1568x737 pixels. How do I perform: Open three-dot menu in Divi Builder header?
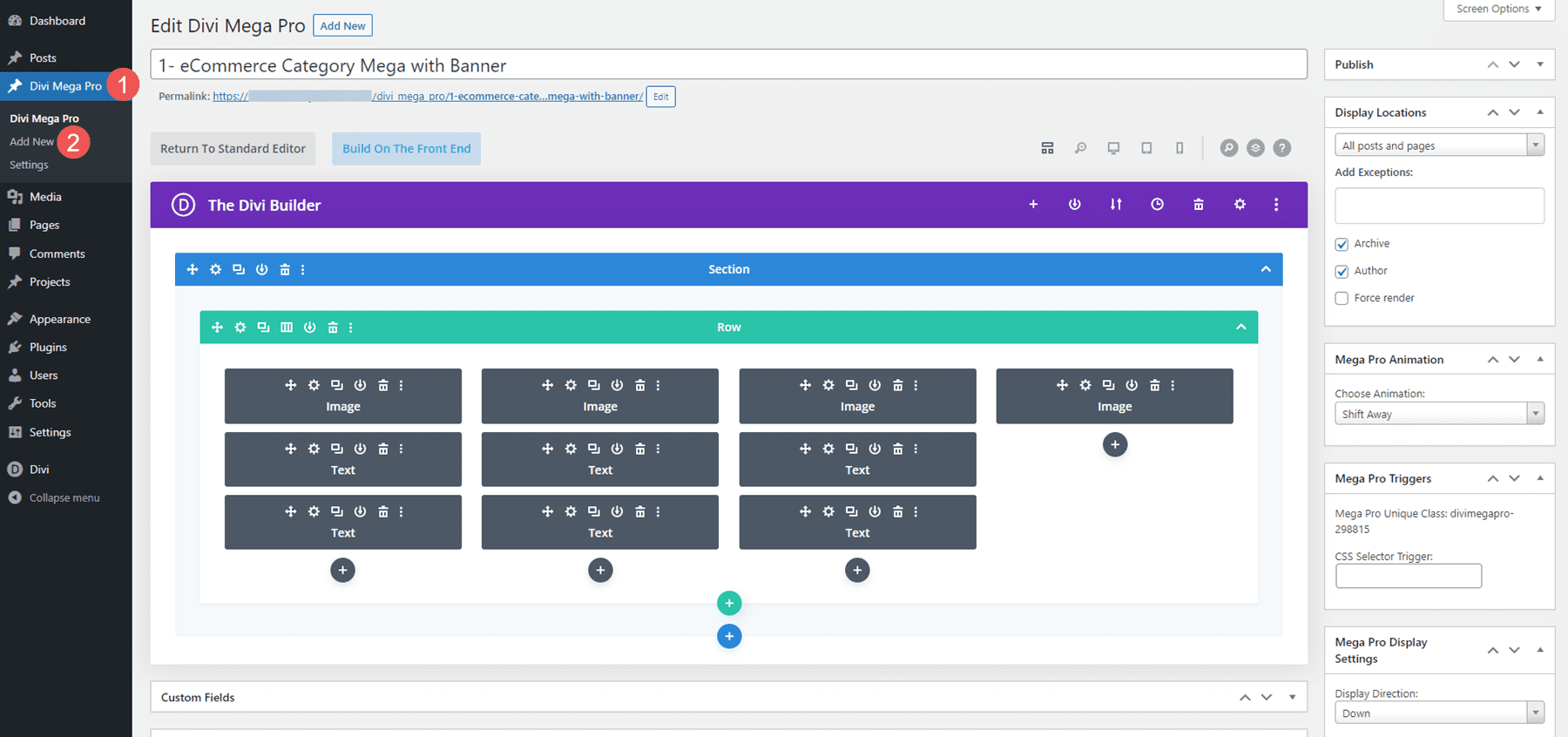click(1276, 205)
